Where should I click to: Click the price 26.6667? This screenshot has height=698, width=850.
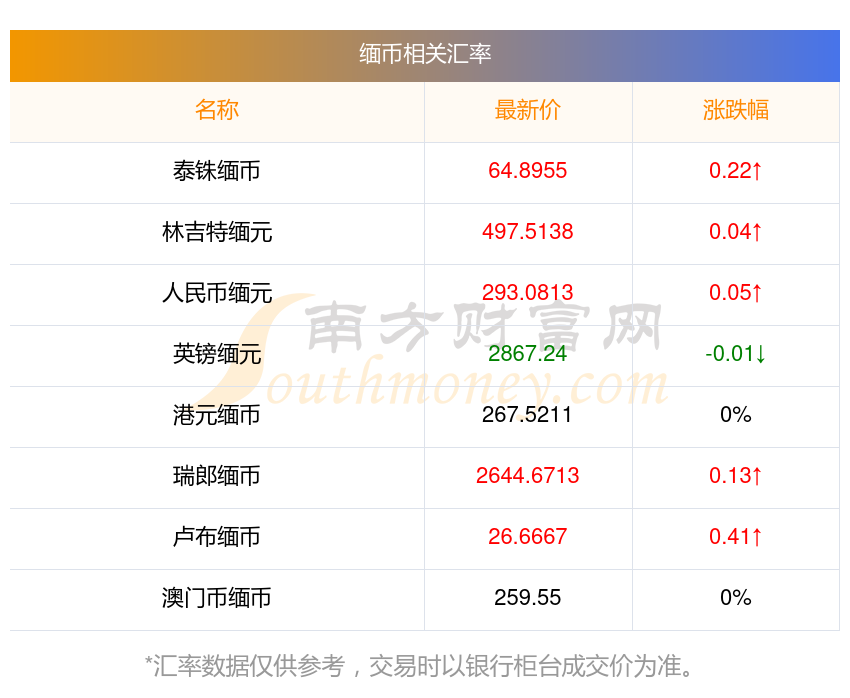(x=527, y=537)
